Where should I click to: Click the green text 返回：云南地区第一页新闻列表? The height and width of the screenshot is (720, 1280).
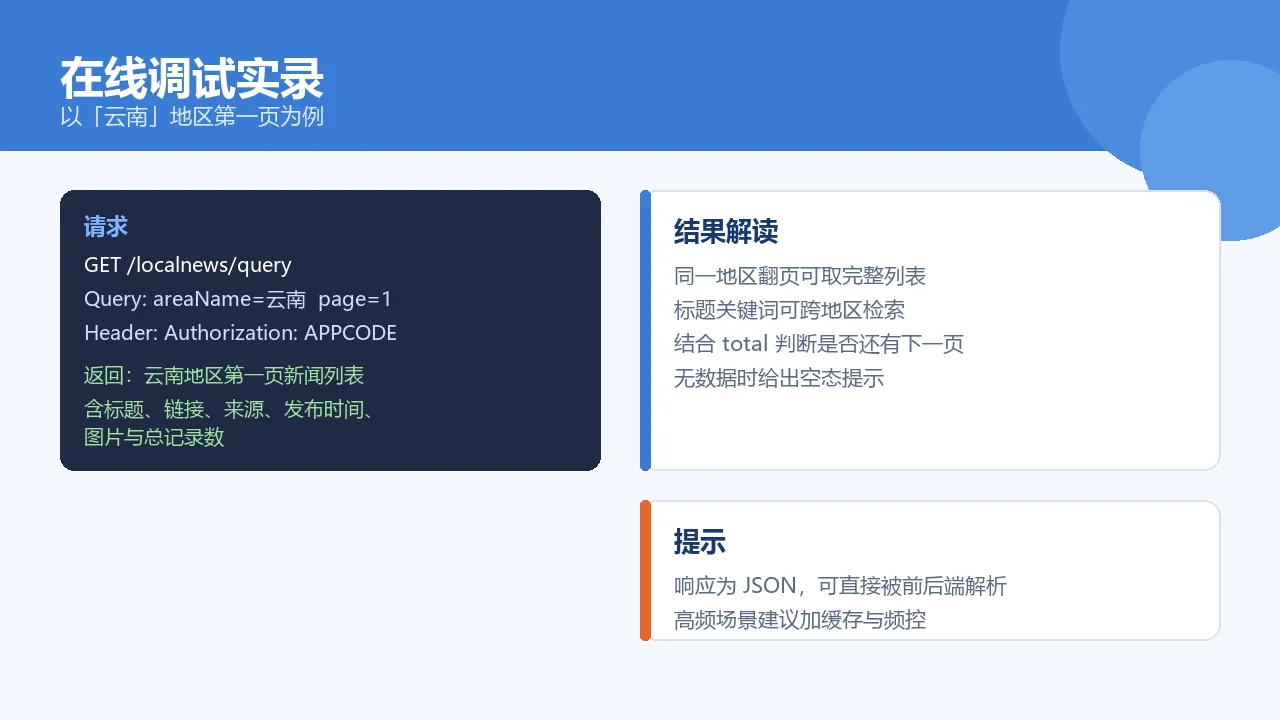click(x=224, y=376)
